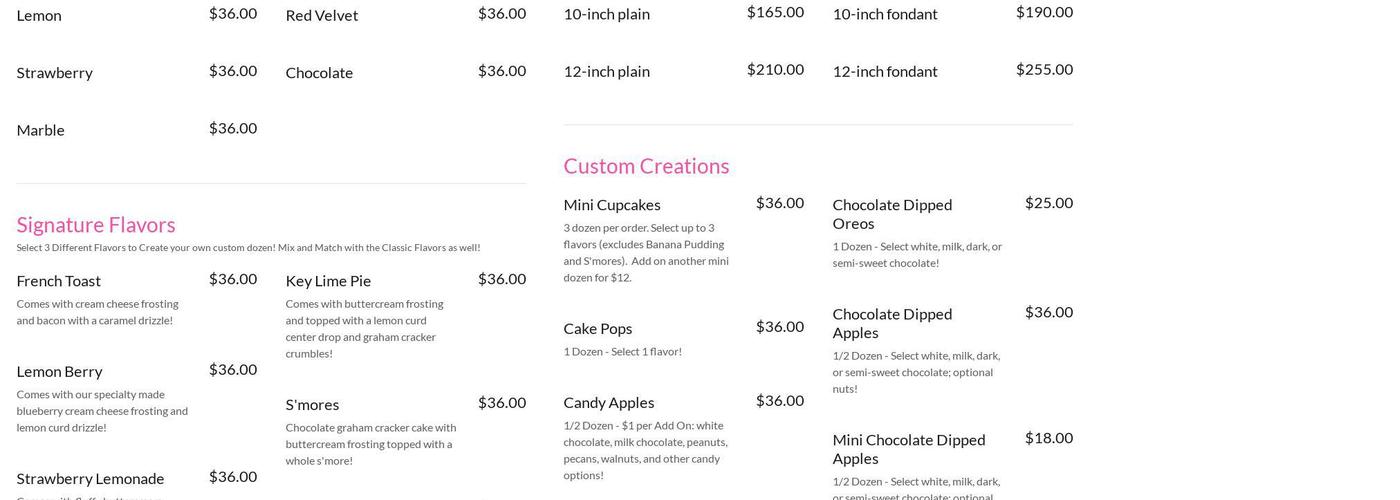This screenshot has width=1400, height=500.
Task: Click the Custom Creations heading
Action: coord(646,166)
